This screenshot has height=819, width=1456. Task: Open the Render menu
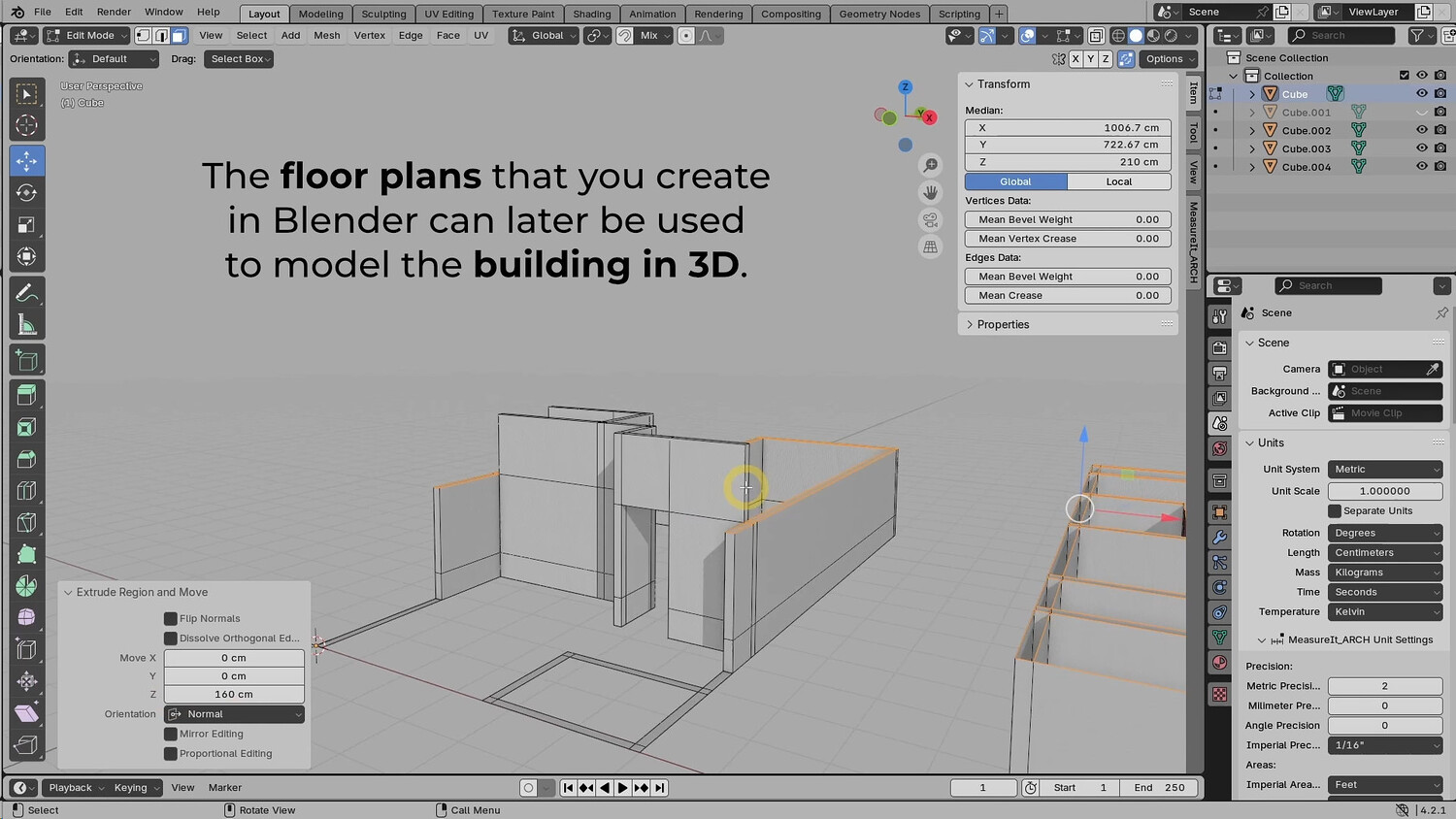[x=114, y=13]
